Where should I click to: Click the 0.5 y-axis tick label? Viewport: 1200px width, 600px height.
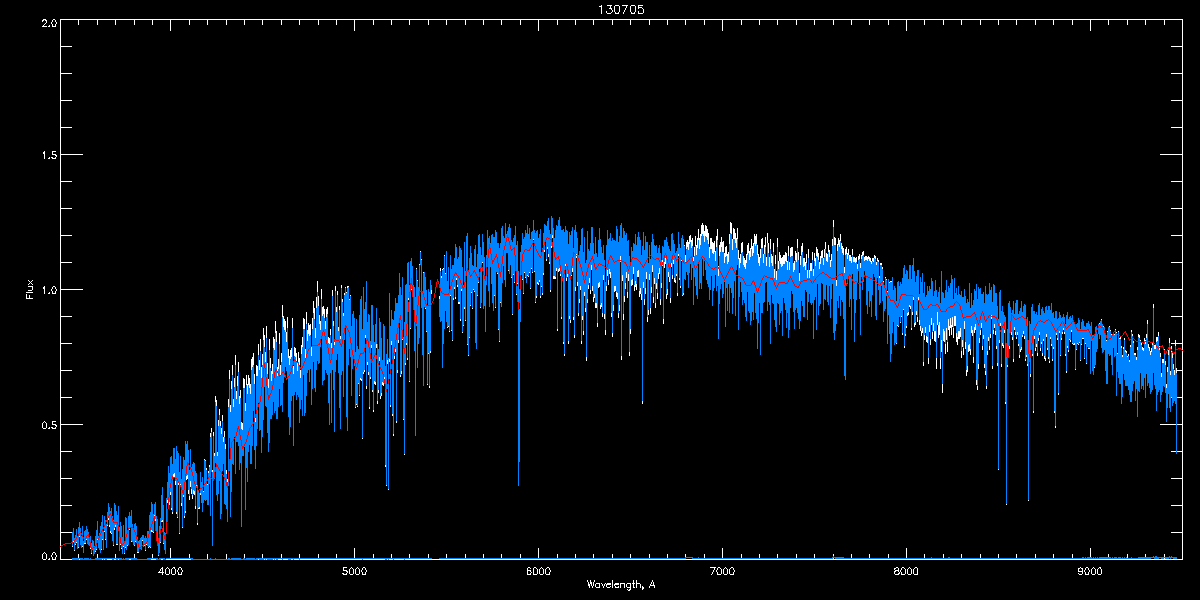[x=48, y=424]
